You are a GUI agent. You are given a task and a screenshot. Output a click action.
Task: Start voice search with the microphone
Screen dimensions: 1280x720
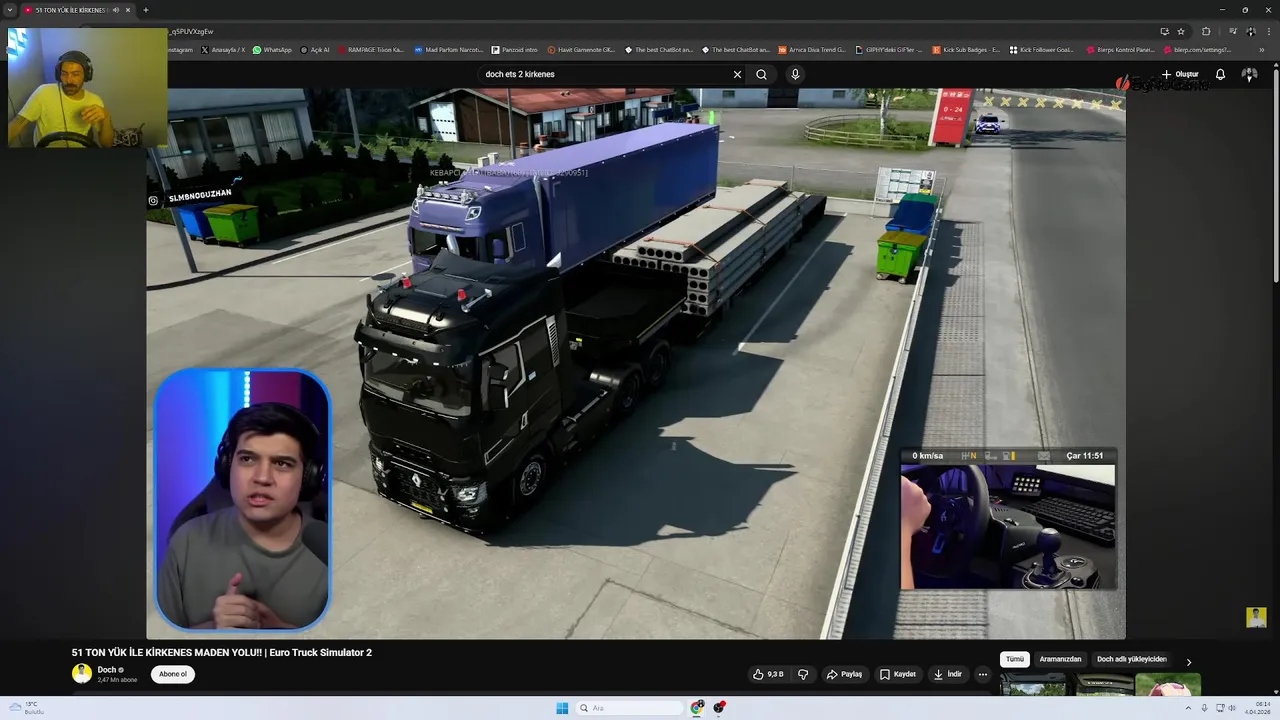(795, 74)
